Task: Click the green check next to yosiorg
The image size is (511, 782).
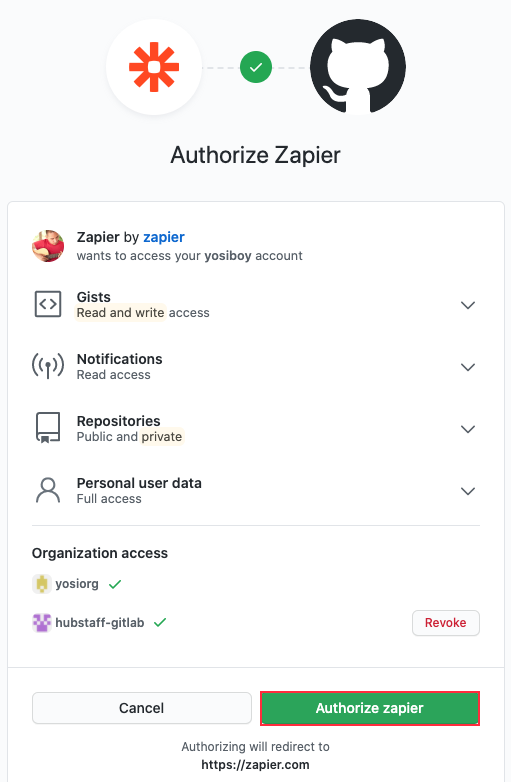Action: [x=115, y=584]
